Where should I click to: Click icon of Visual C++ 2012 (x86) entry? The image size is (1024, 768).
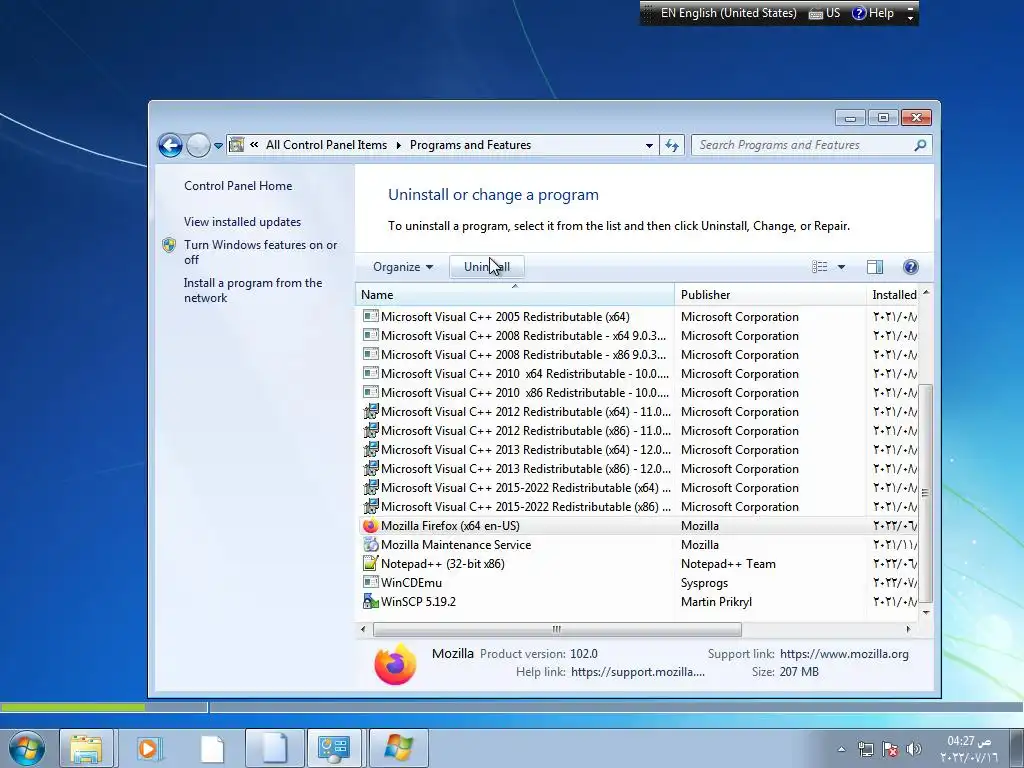[370, 430]
